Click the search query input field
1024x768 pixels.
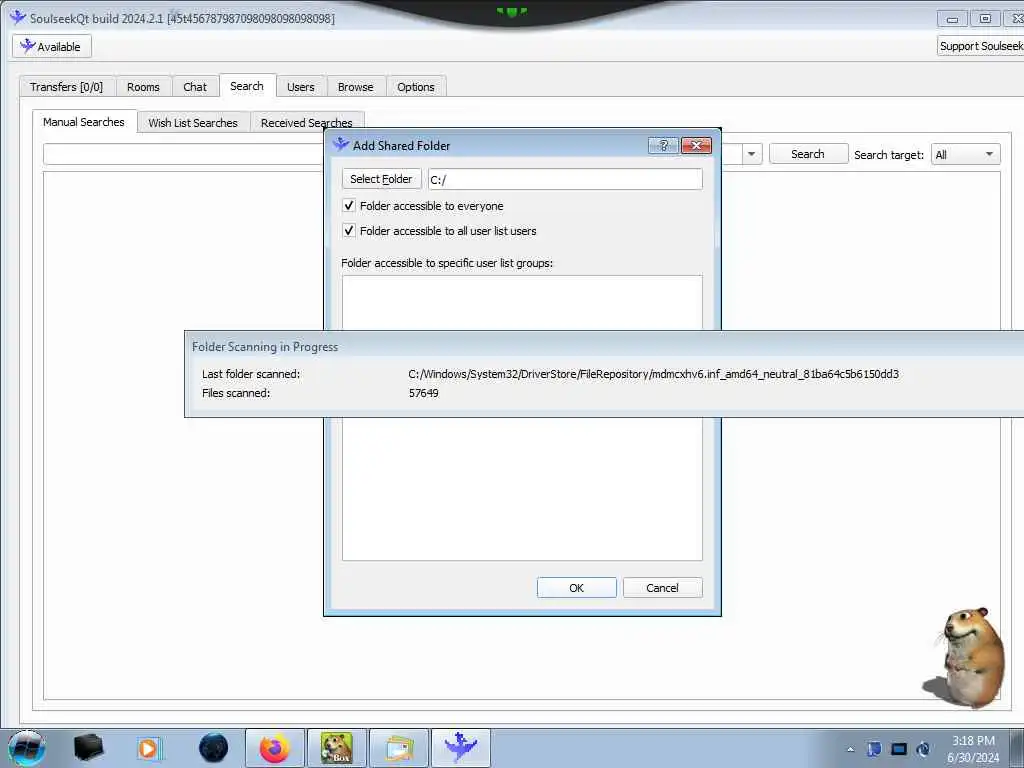[x=183, y=154]
